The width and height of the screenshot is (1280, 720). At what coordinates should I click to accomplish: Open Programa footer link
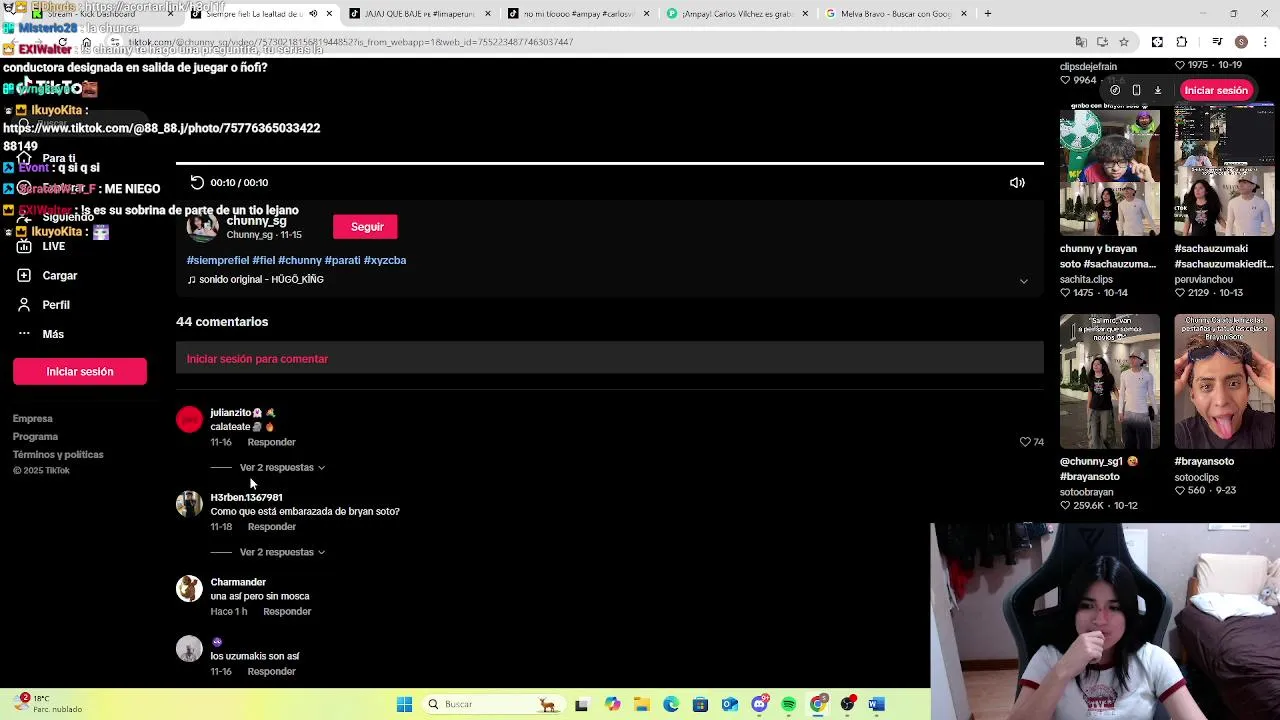35,437
